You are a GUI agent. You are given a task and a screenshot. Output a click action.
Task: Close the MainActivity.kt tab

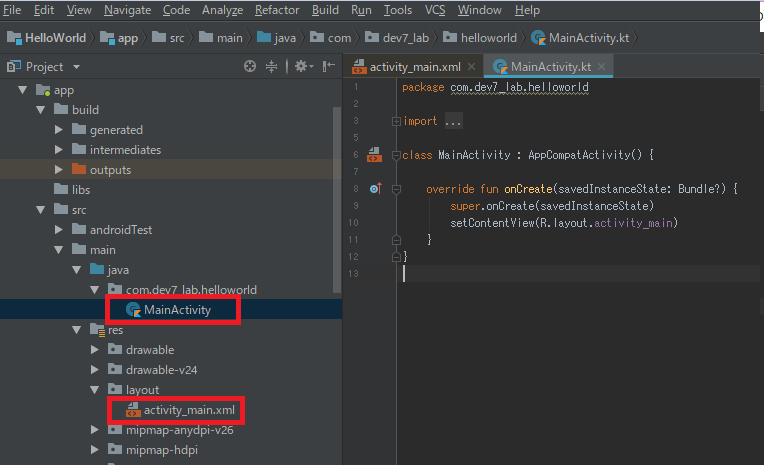pyautogui.click(x=602, y=67)
